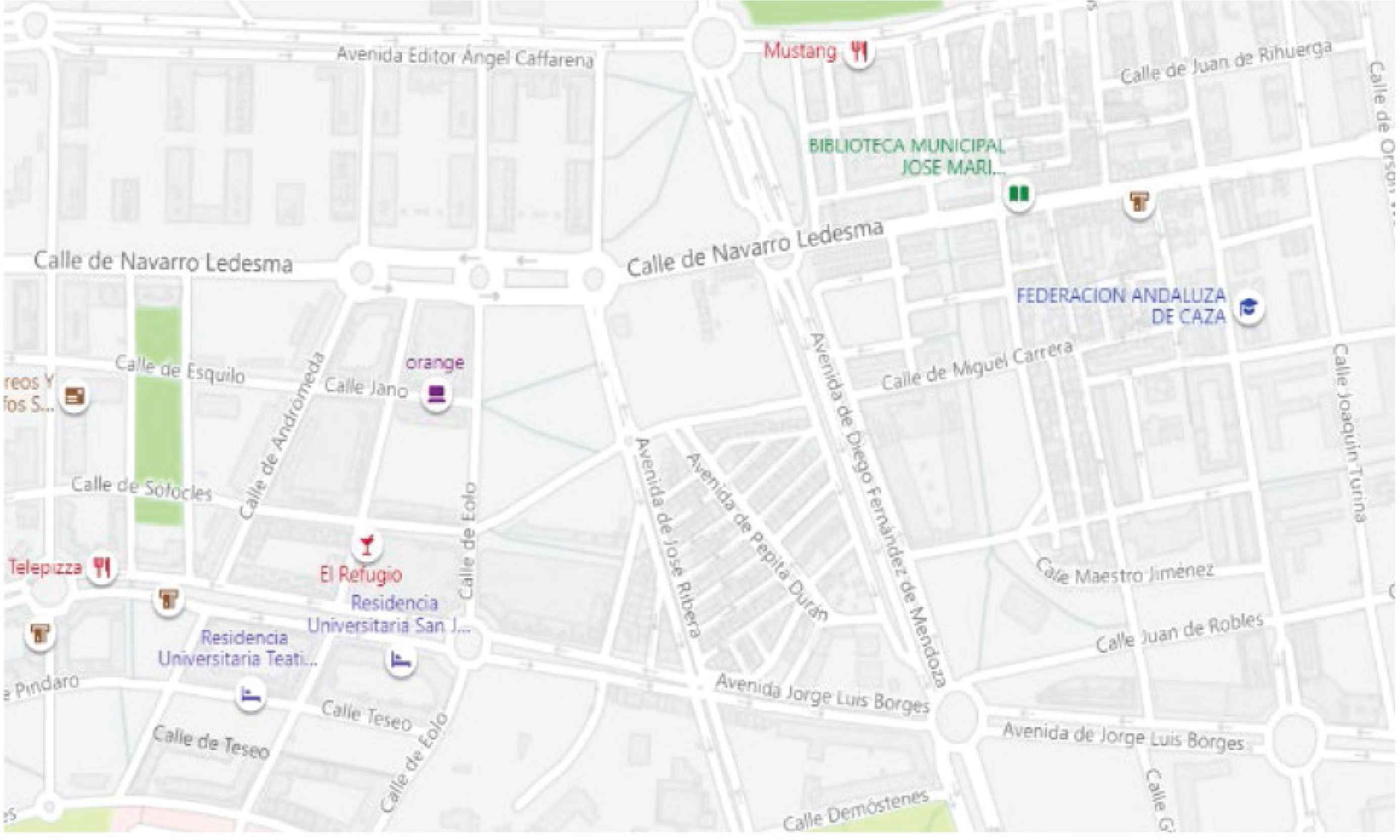Viewport: 1400px width, 840px height.
Task: Select Residencia Universitaria Teati... bed icon
Action: [251, 695]
